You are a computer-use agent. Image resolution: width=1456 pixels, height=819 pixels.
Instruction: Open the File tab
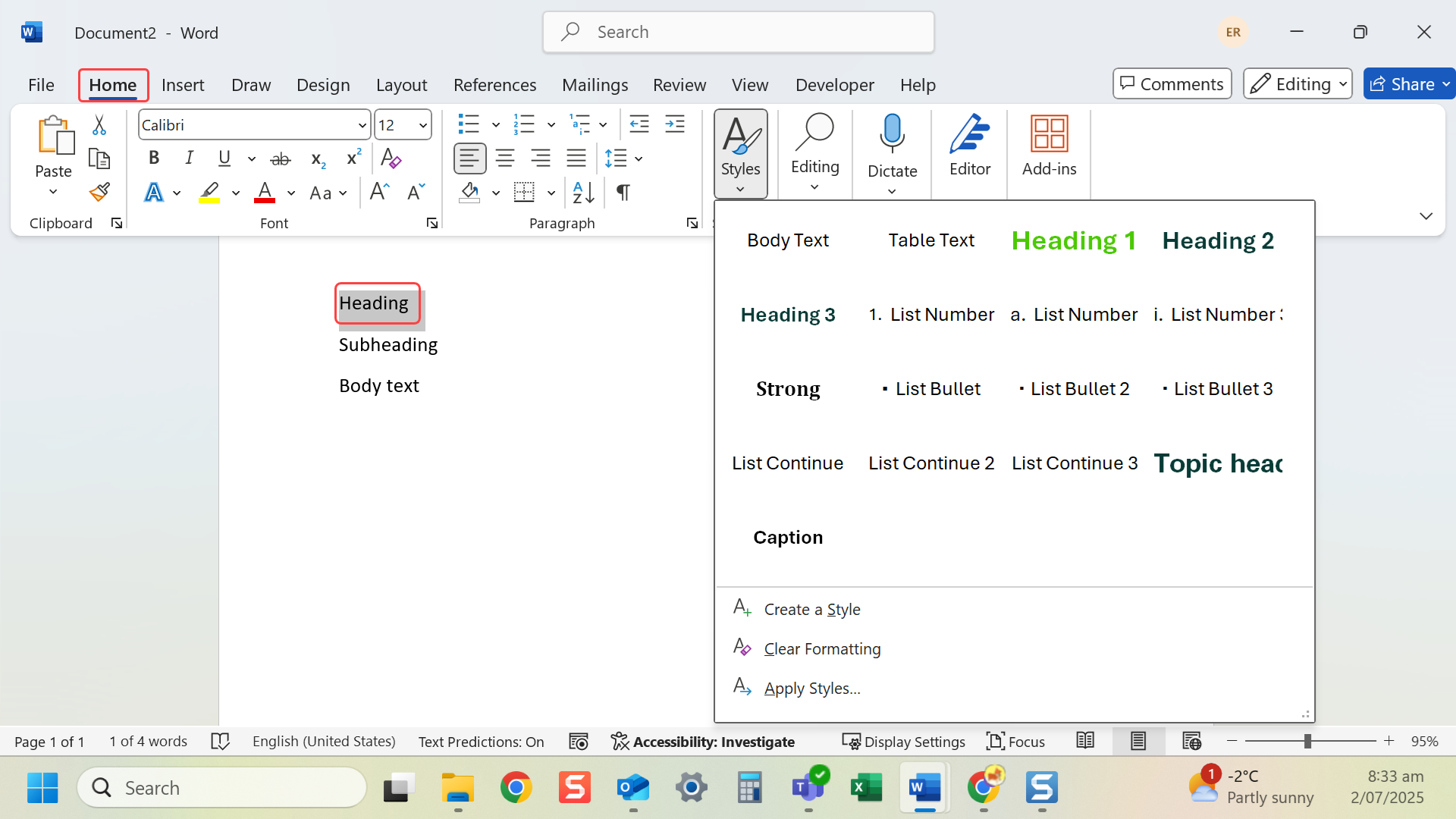[41, 85]
